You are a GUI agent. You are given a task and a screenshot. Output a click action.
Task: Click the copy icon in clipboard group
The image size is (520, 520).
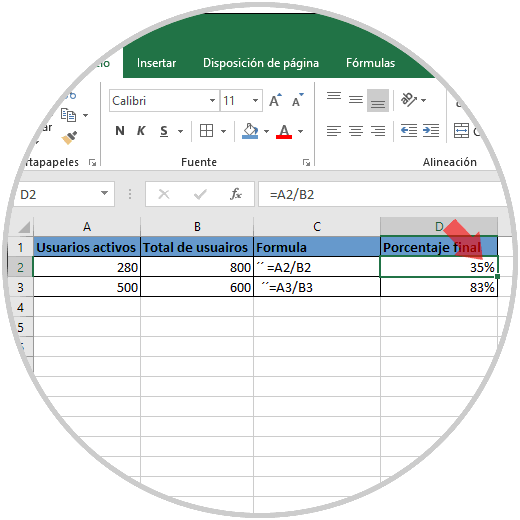(68, 115)
